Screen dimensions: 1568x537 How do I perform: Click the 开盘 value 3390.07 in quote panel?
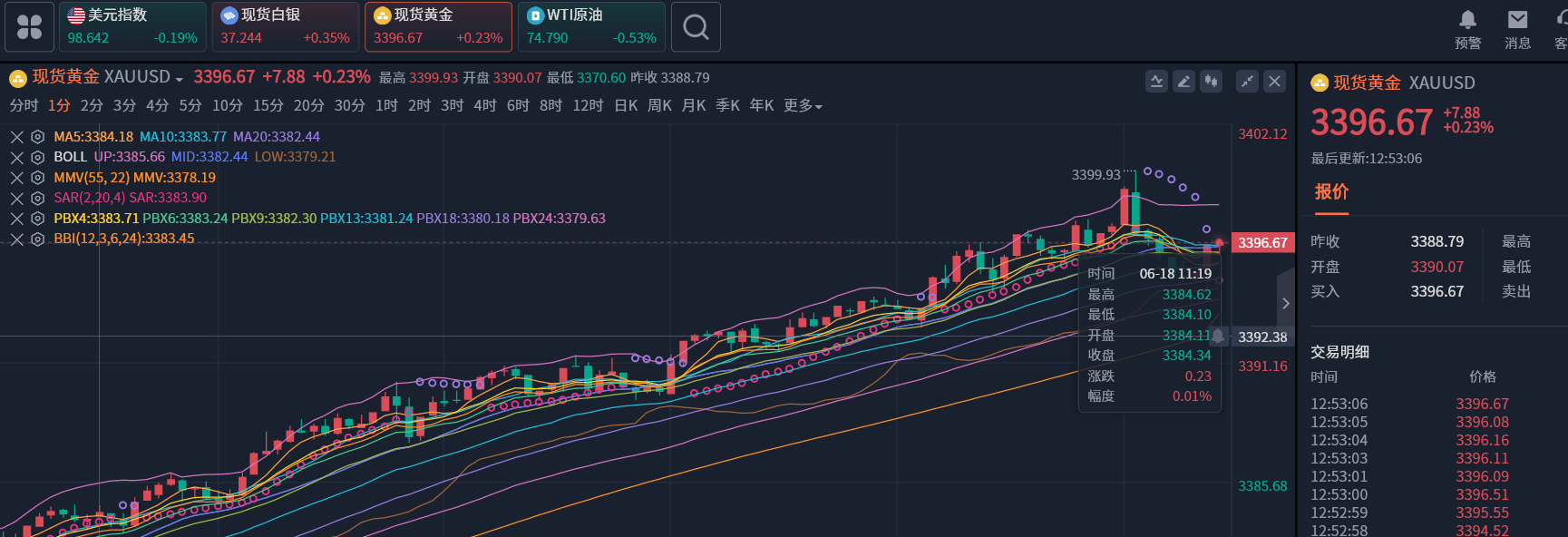point(1437,267)
